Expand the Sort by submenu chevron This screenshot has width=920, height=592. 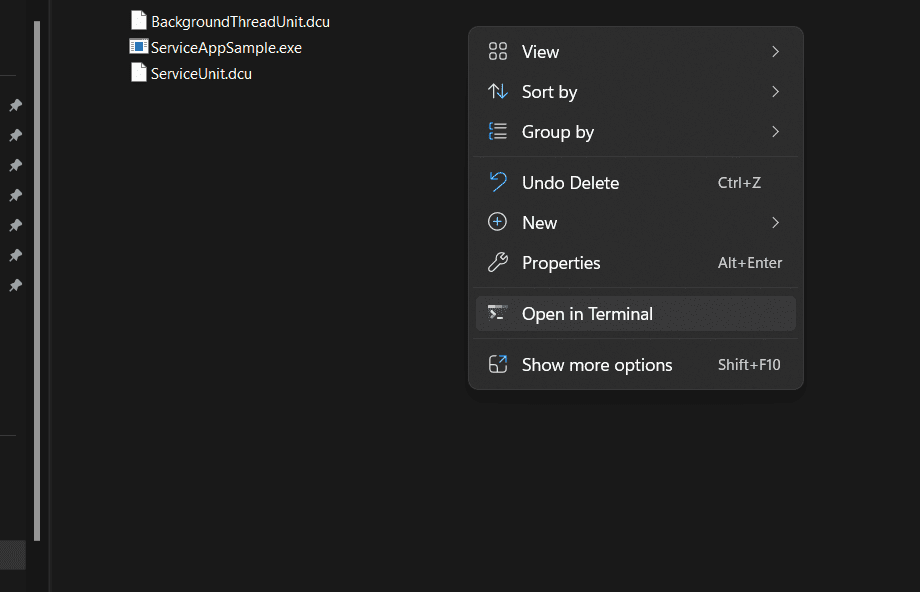(775, 92)
